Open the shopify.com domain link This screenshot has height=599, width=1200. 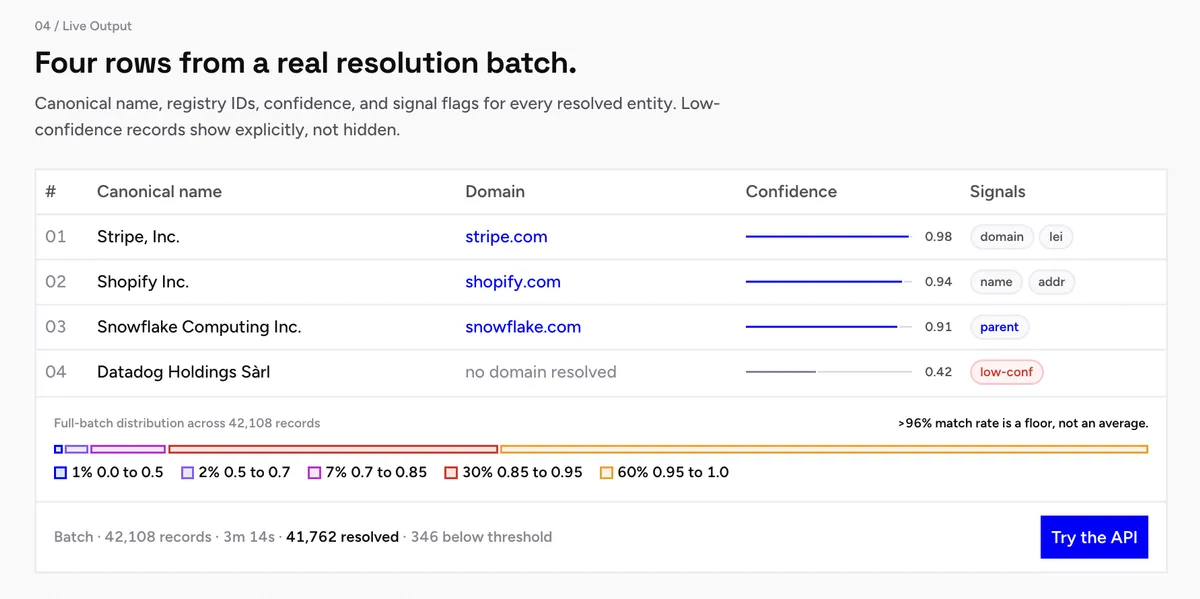(x=513, y=282)
